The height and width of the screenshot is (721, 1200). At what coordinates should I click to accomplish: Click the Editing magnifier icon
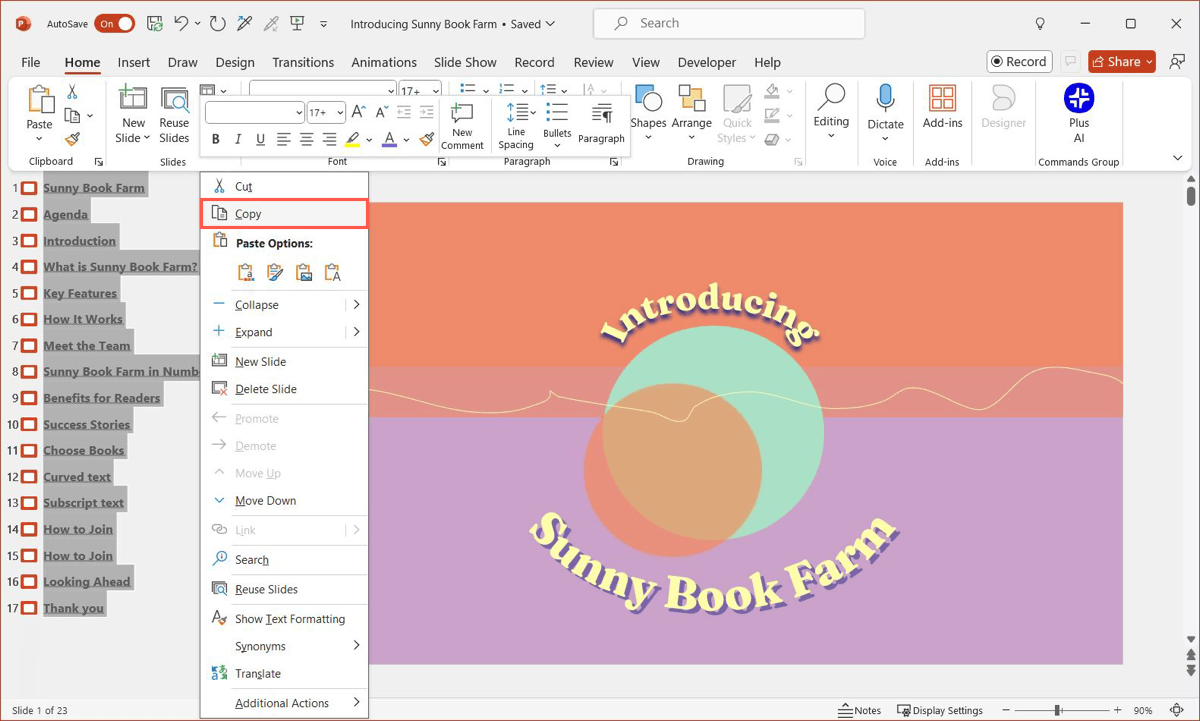click(831, 97)
